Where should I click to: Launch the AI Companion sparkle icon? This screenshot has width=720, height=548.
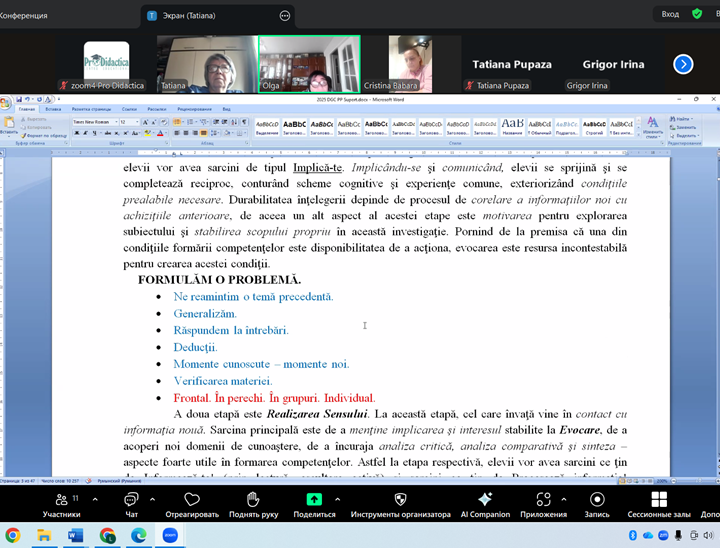[485, 503]
